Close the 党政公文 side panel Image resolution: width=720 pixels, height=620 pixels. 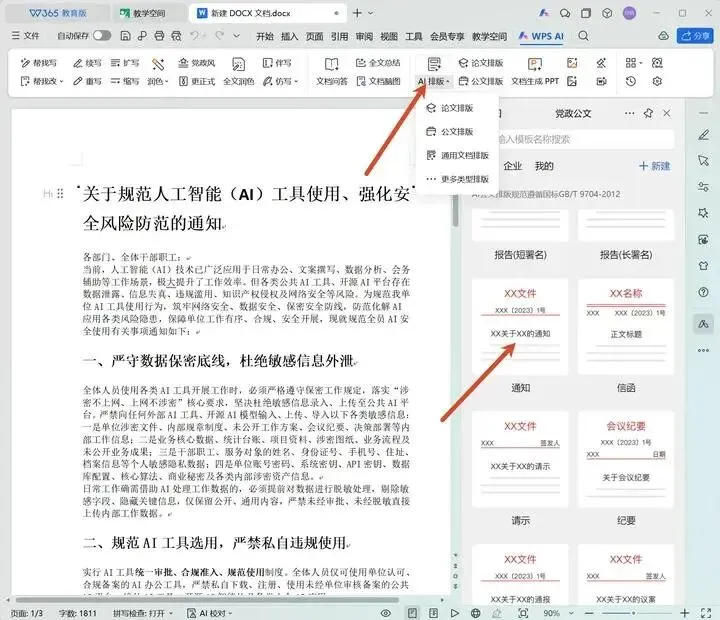click(x=667, y=113)
